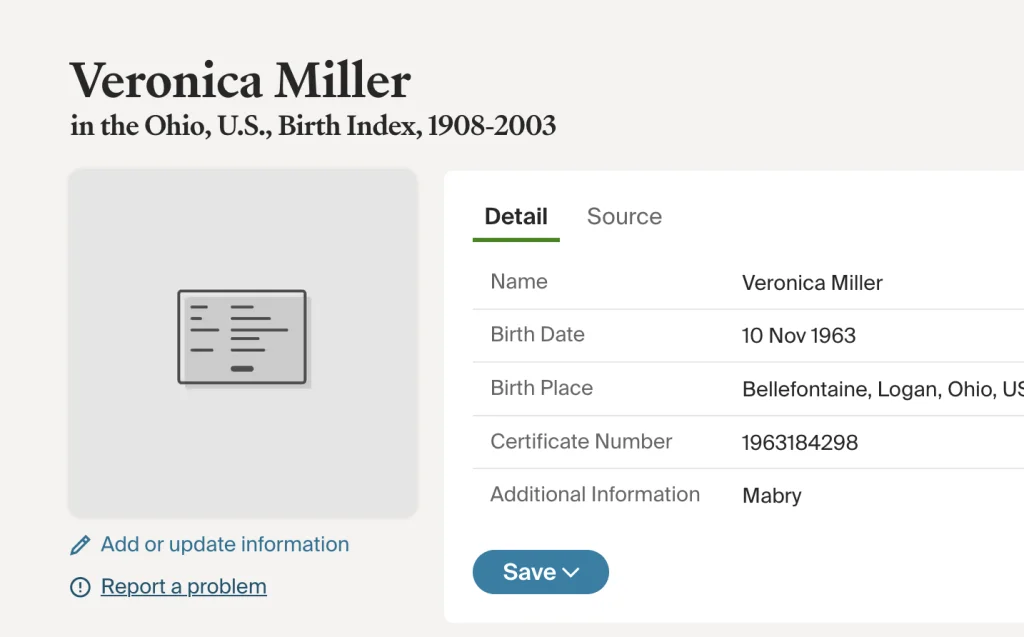Expand the Save dropdown chevron
The height and width of the screenshot is (637, 1024).
coord(571,573)
